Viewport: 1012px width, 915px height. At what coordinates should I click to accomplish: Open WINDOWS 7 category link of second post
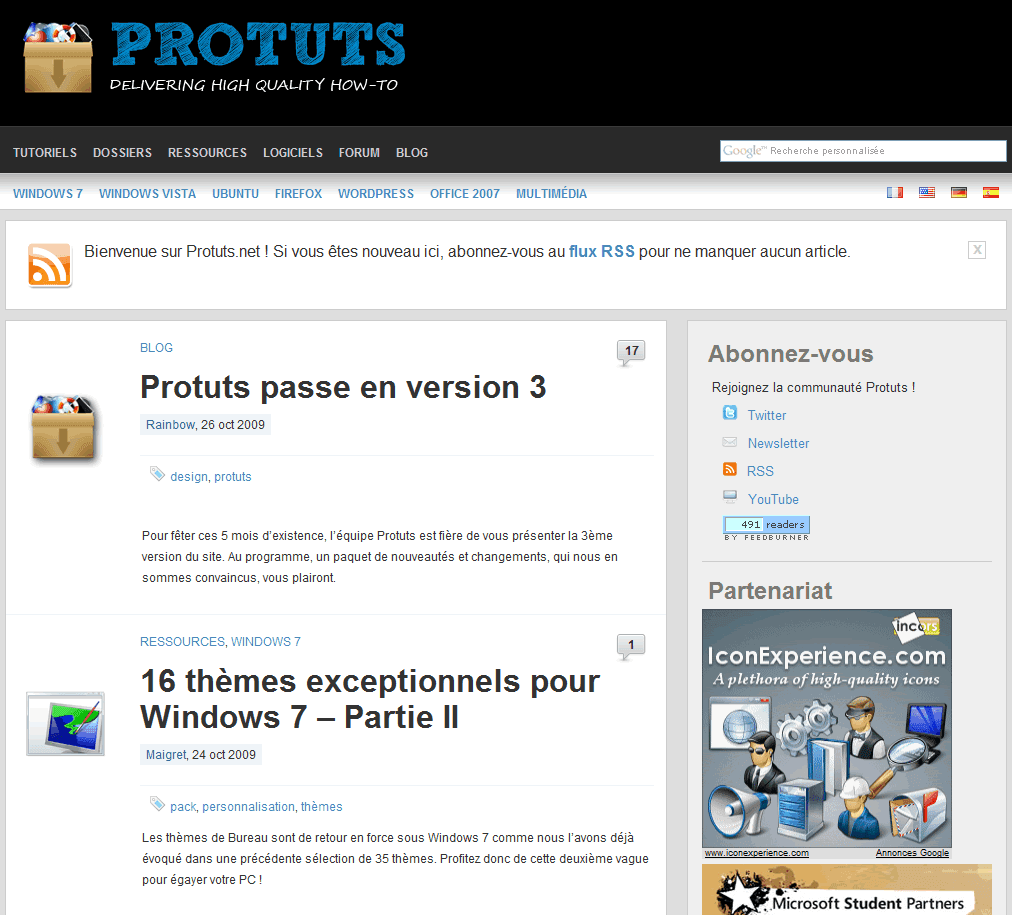(266, 642)
